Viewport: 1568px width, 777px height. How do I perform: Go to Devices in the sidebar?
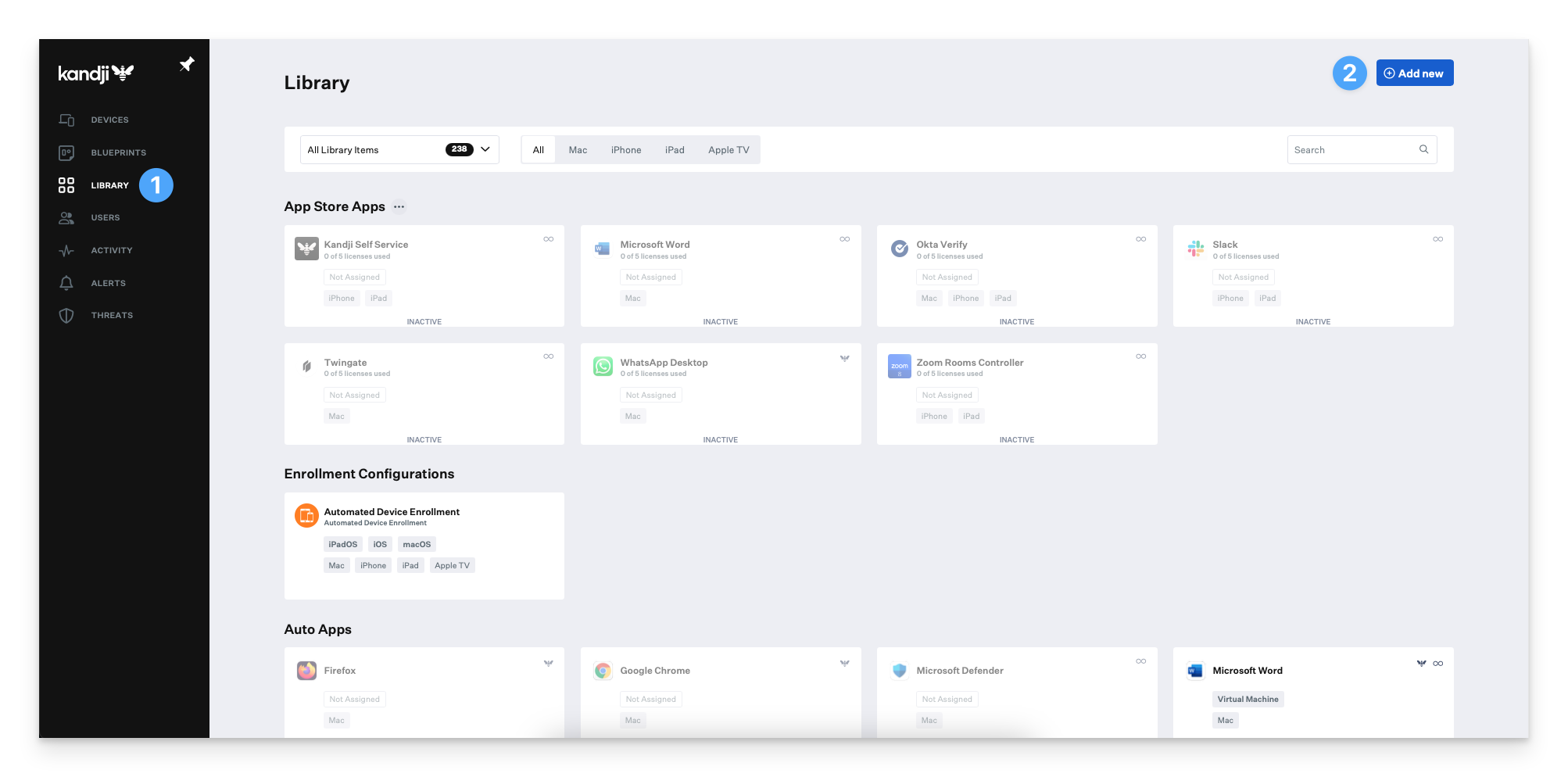click(109, 120)
